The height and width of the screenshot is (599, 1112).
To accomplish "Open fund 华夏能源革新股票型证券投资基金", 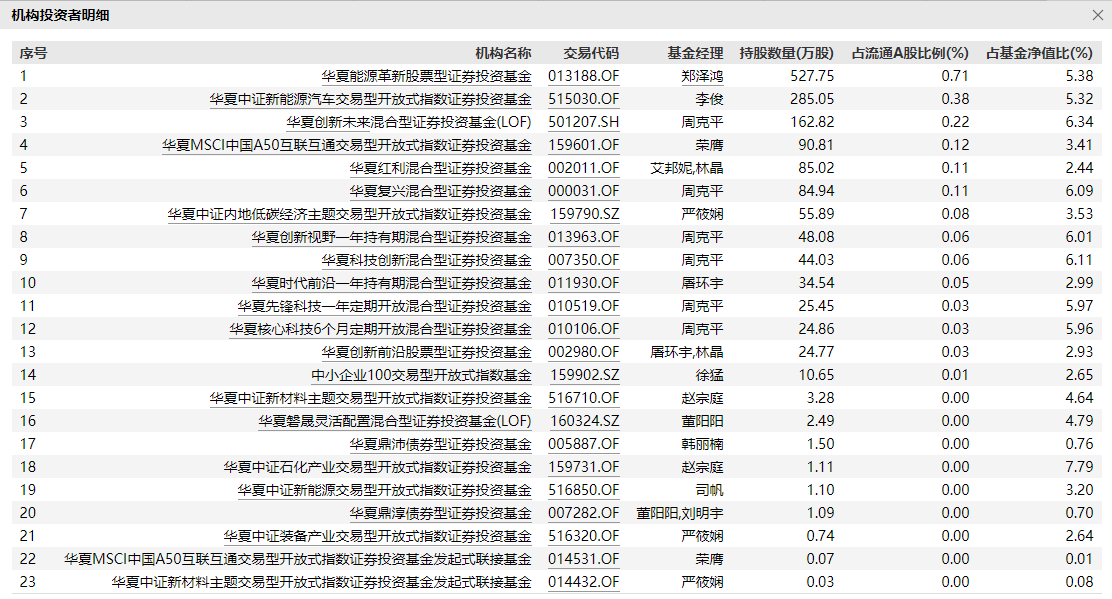I will point(426,76).
